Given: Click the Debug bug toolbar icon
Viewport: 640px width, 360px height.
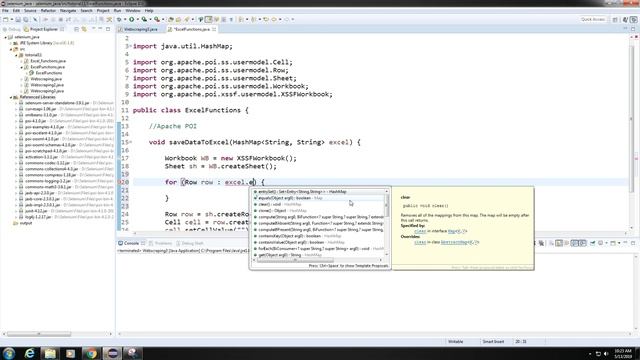Looking at the screenshot, I should click(119, 20).
